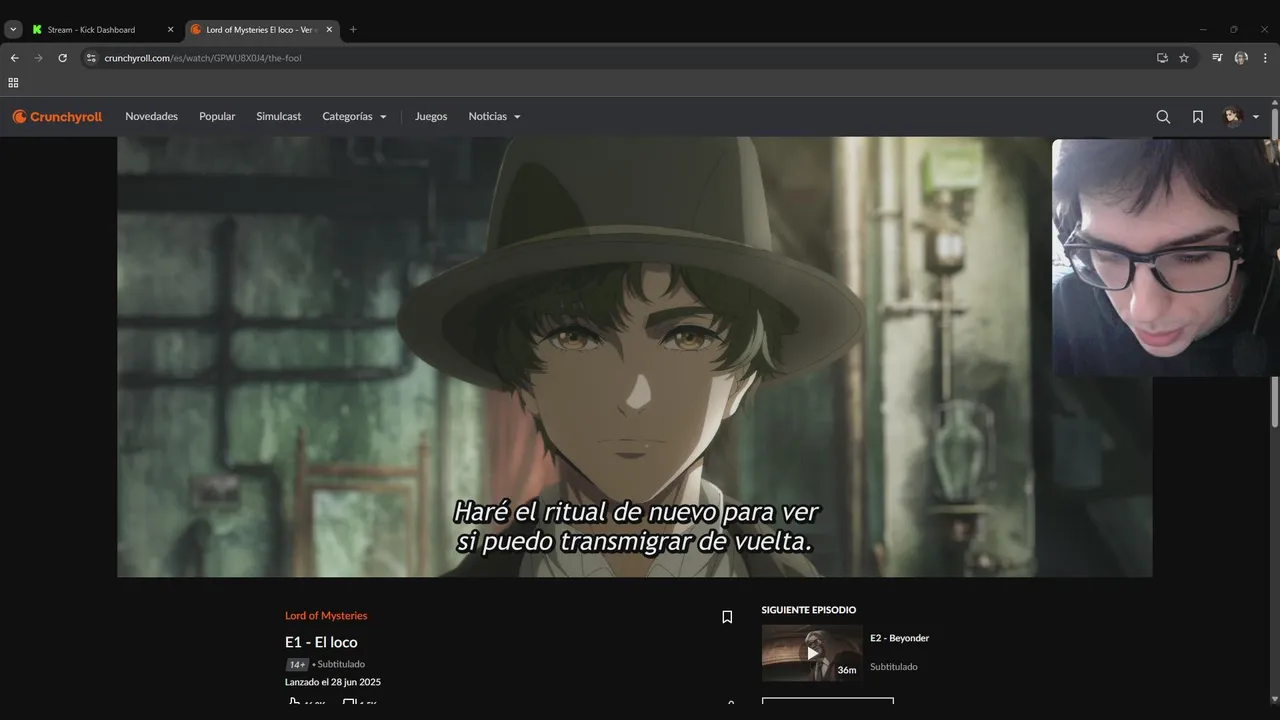Open the apps grid in bookmarks bar
The image size is (1280, 720).
pyautogui.click(x=13, y=83)
